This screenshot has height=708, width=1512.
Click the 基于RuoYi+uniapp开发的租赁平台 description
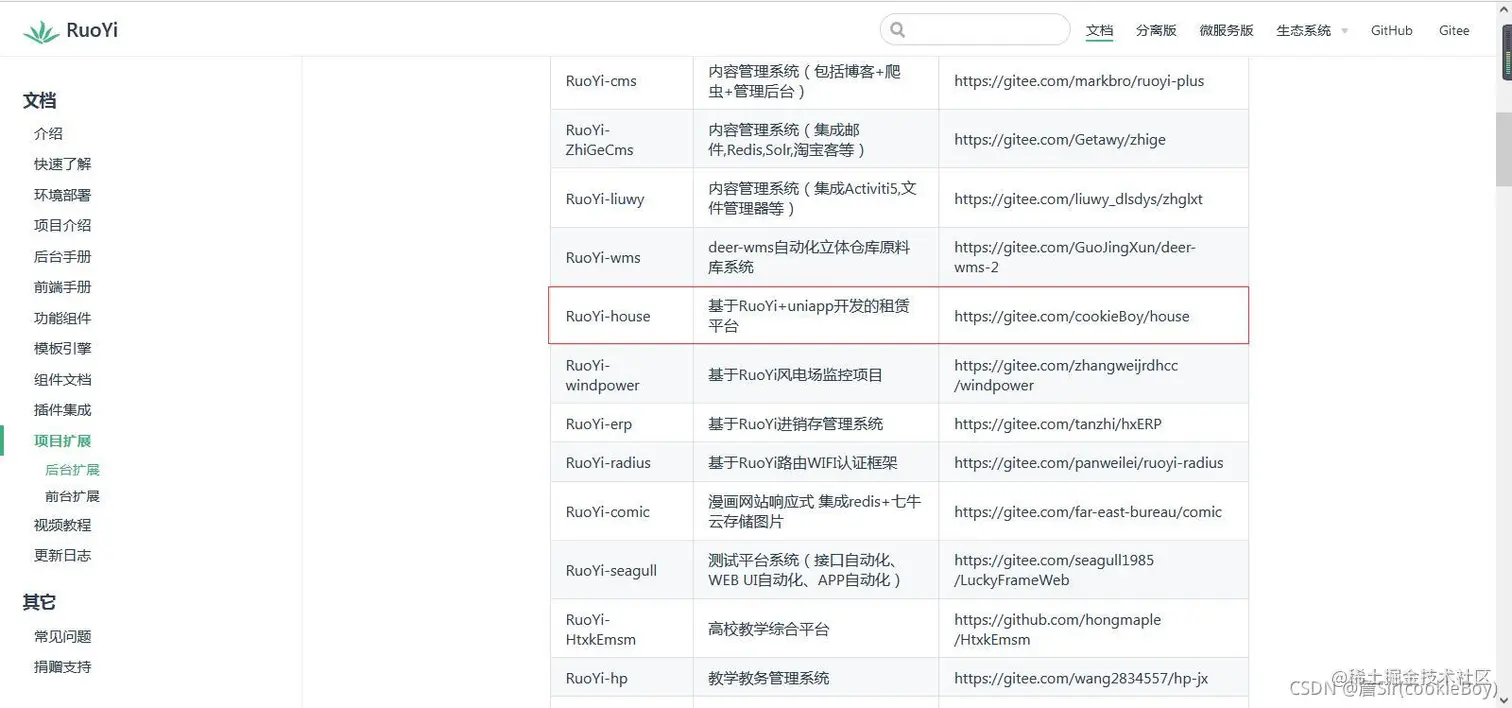click(809, 316)
